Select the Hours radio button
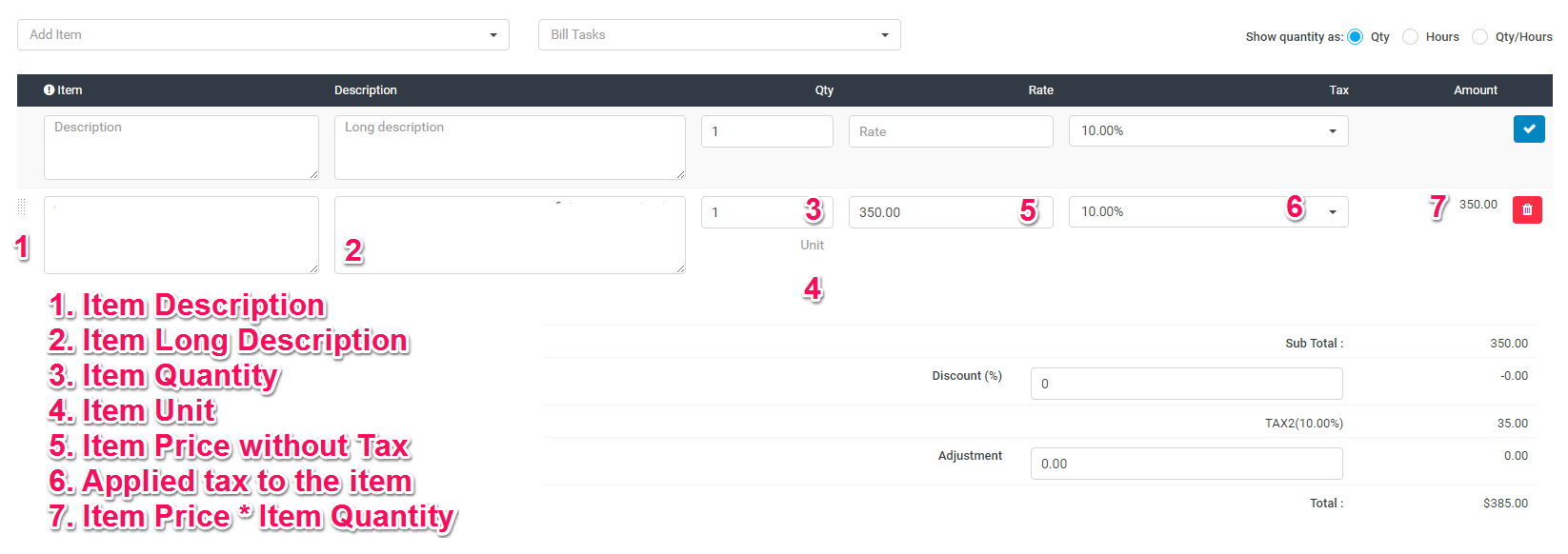1568x554 pixels. click(1410, 37)
